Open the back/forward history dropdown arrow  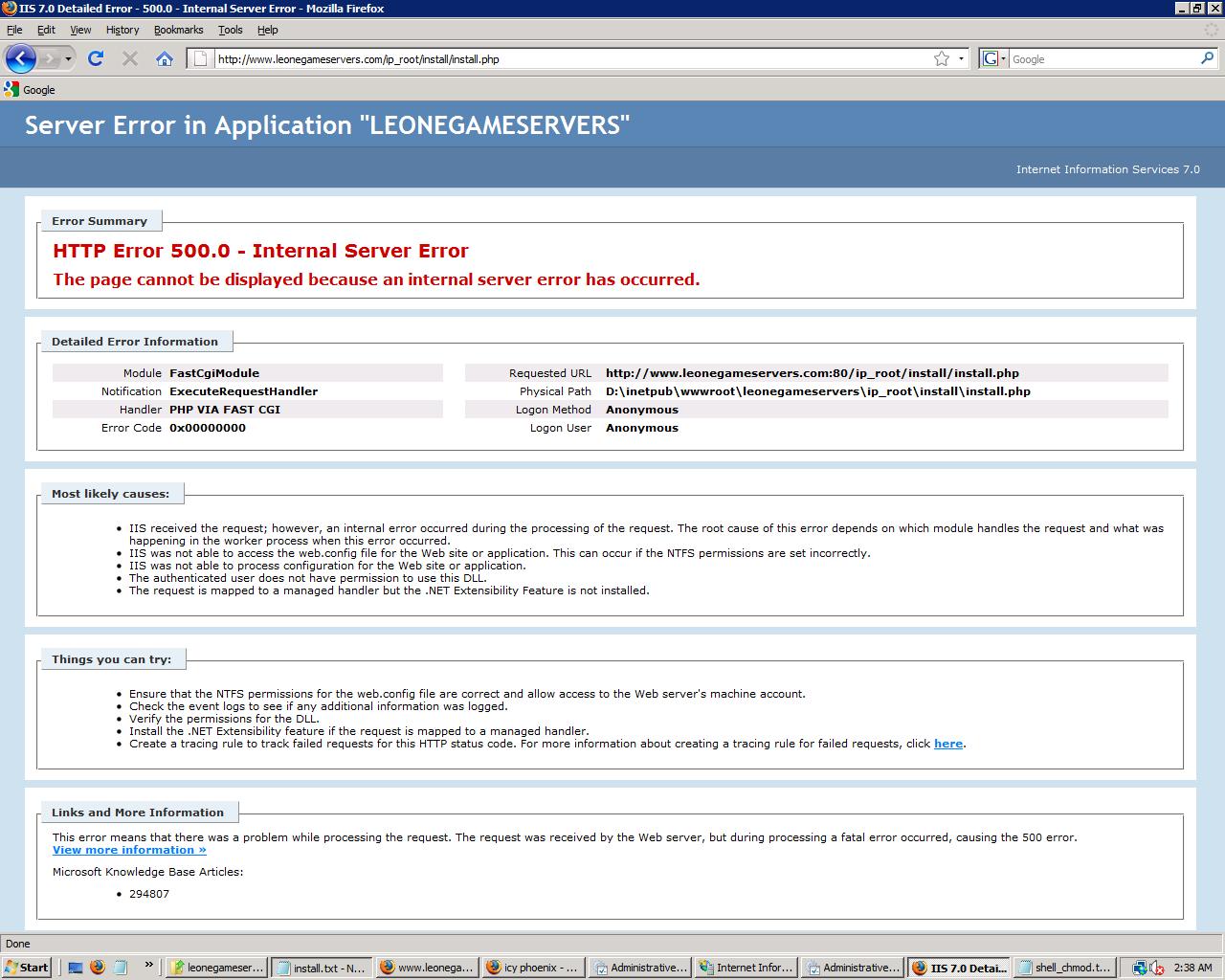(x=68, y=58)
